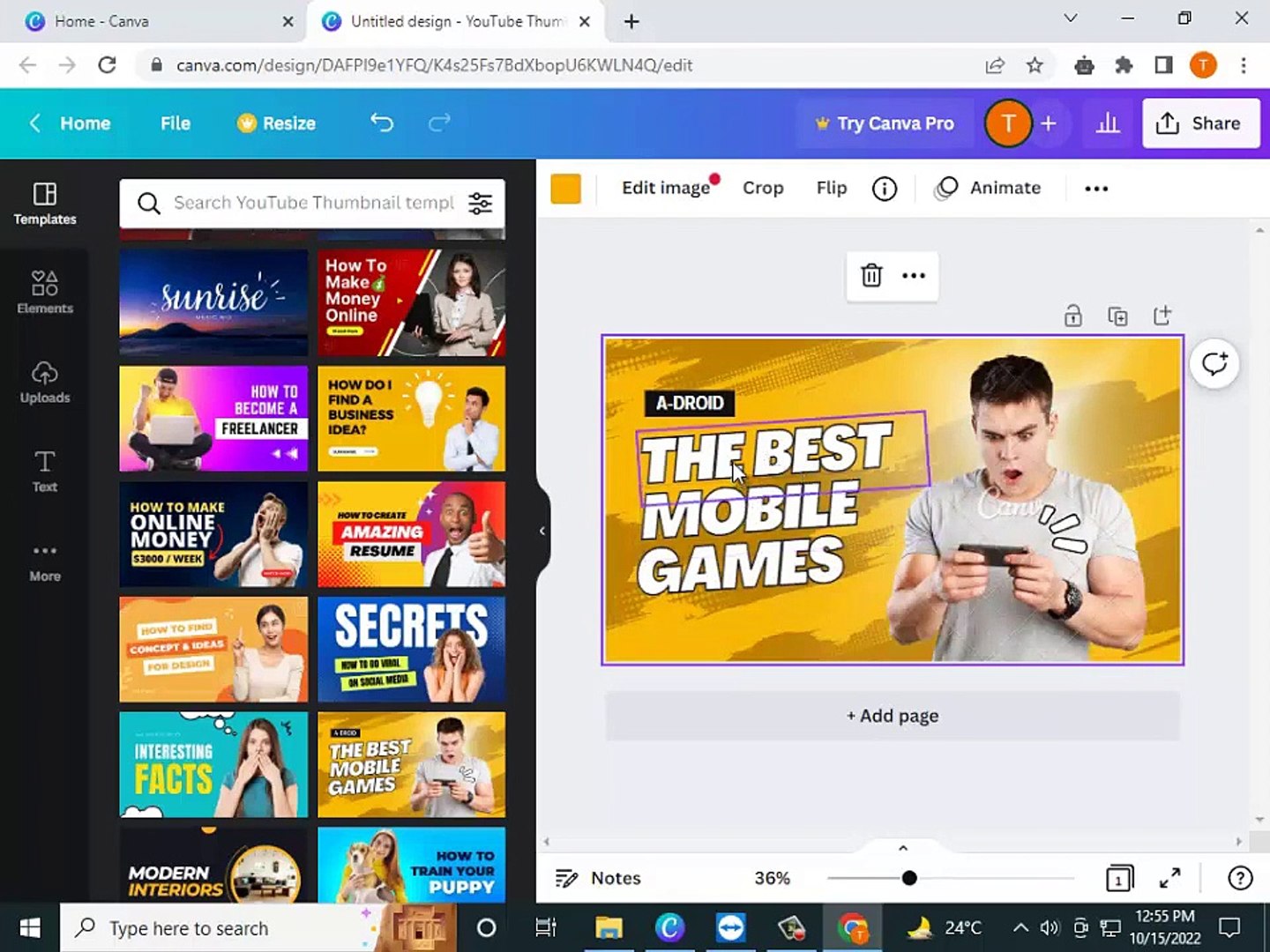Open the browser extensions puzzle icon
Screen dimensions: 1270x952
pyautogui.click(x=1124, y=65)
